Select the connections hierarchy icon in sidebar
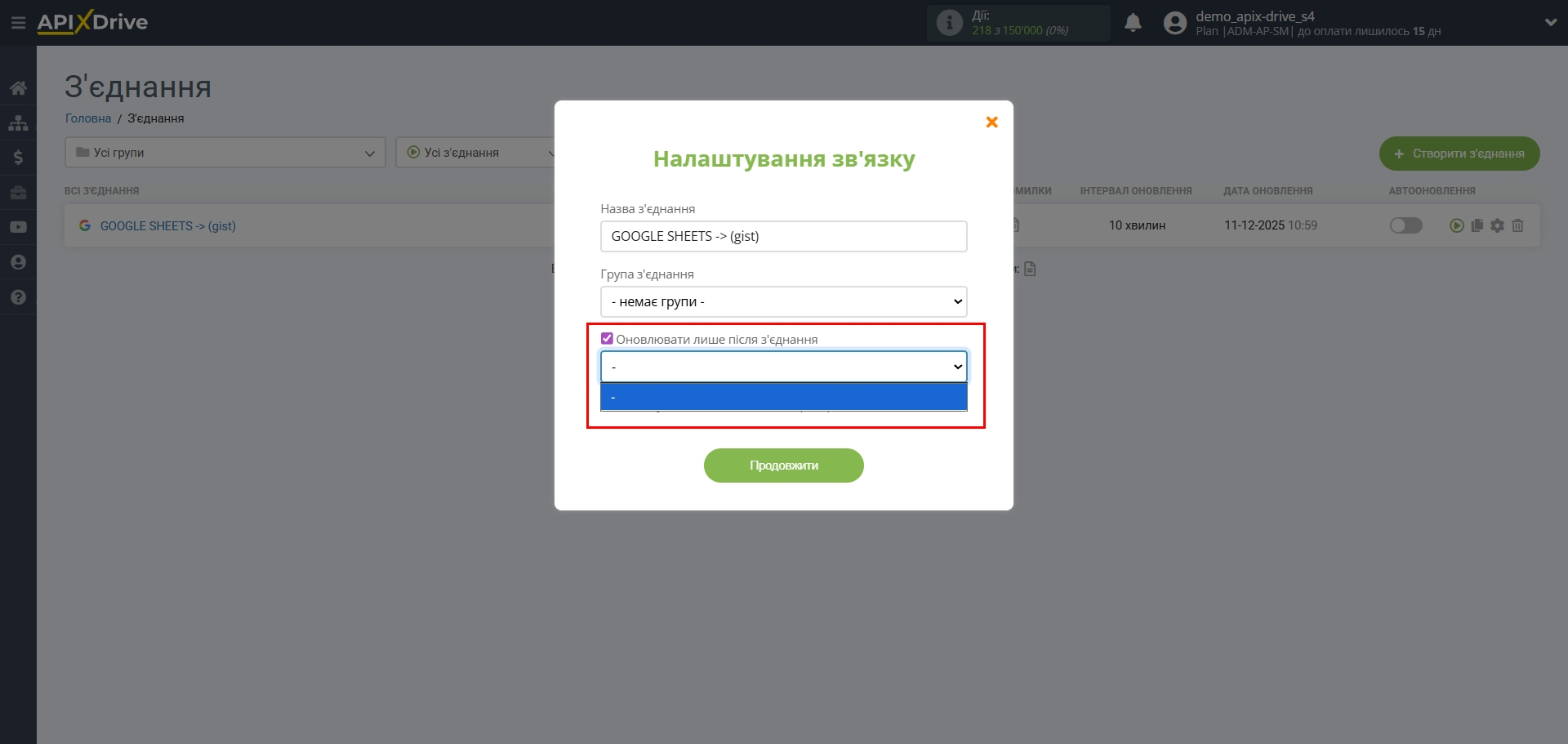The image size is (1568, 744). pos(18,123)
